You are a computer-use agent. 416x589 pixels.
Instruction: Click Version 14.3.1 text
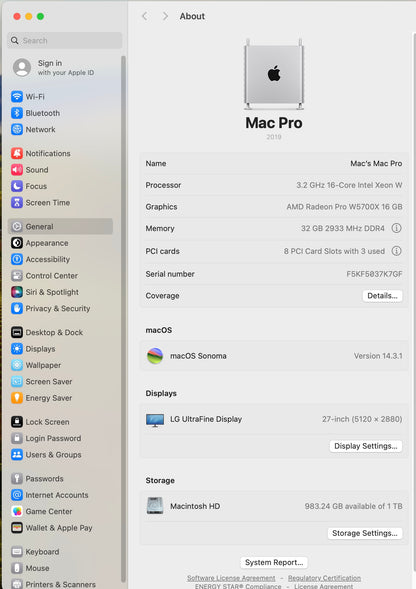(x=378, y=356)
